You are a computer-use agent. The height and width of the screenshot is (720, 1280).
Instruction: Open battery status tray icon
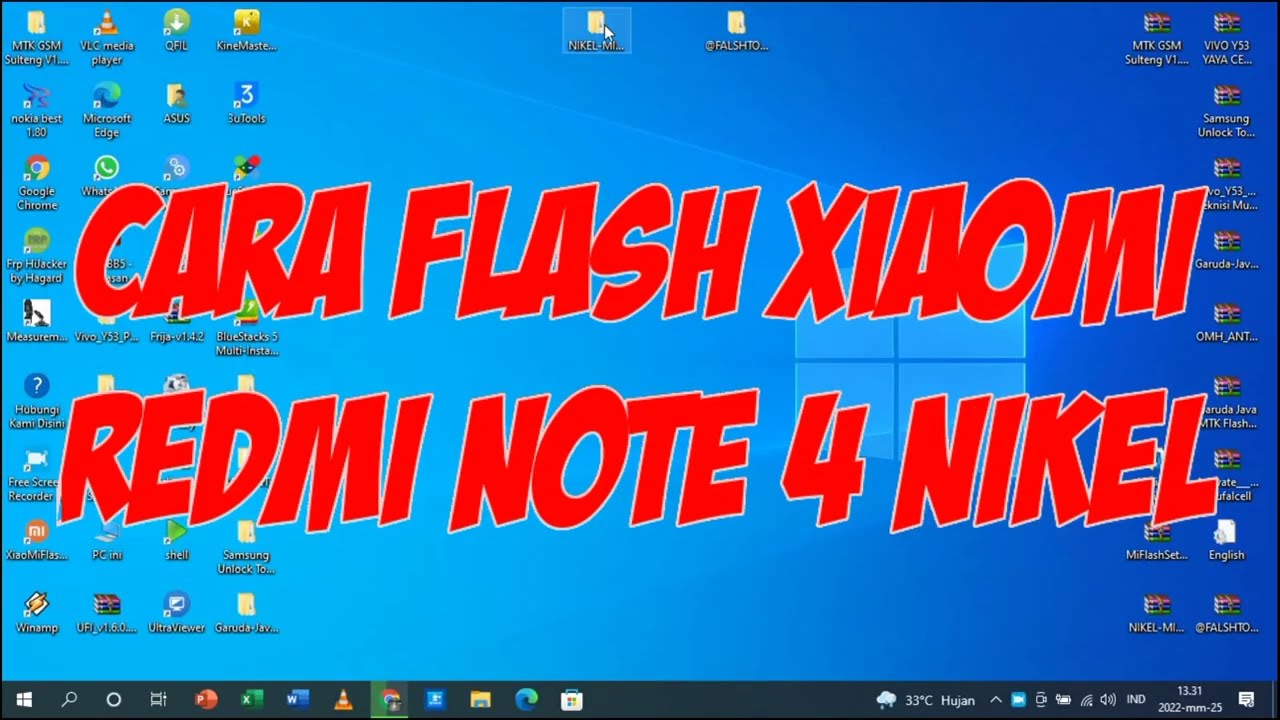click(x=1063, y=700)
